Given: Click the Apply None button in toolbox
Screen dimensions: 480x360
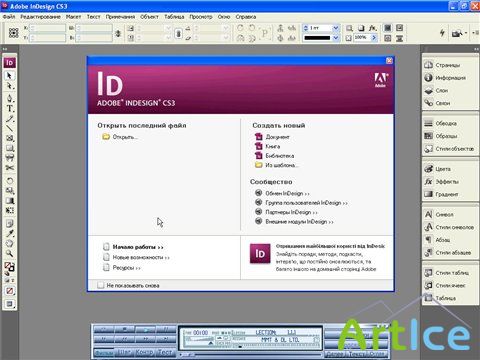Looking at the screenshot, I should point(9,291).
